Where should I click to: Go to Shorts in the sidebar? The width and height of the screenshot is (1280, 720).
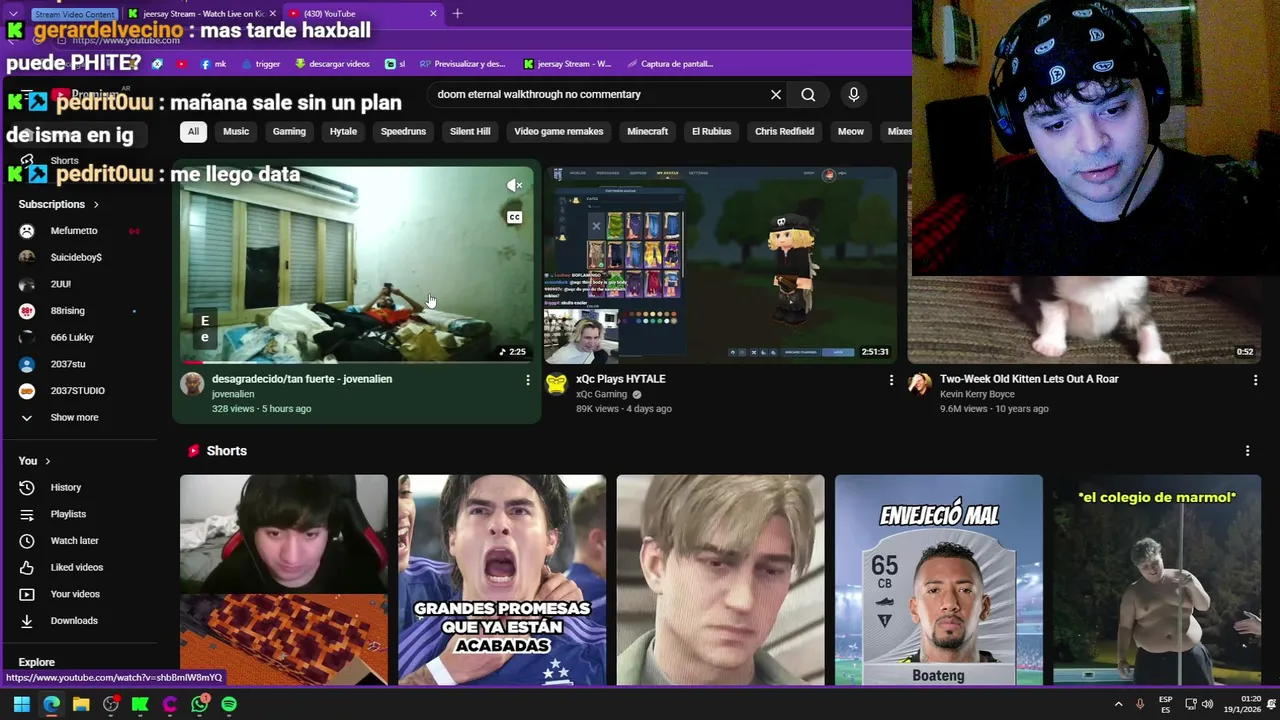click(64, 160)
